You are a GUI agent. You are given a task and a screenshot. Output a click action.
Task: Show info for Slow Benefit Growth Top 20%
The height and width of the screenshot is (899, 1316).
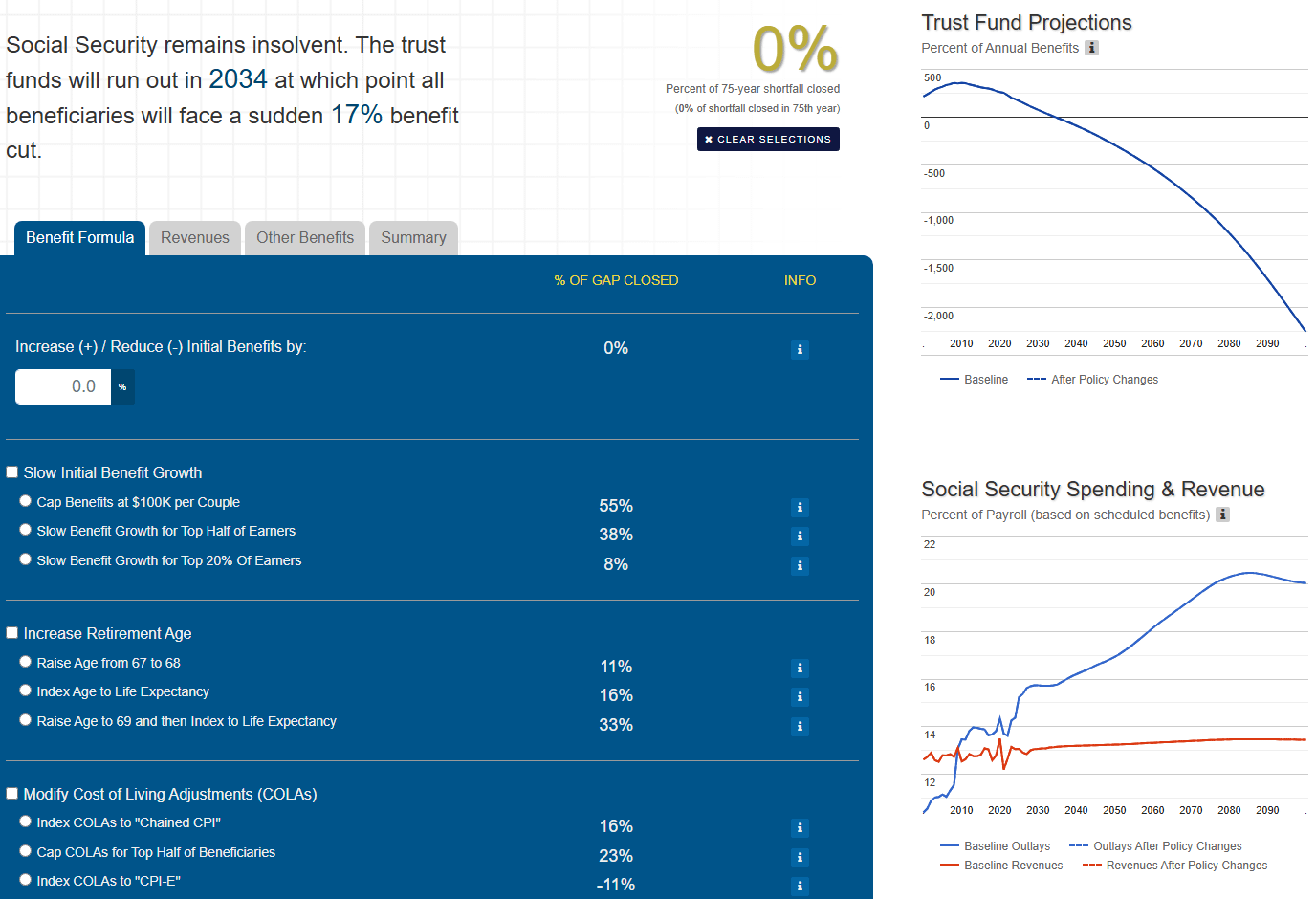(800, 565)
